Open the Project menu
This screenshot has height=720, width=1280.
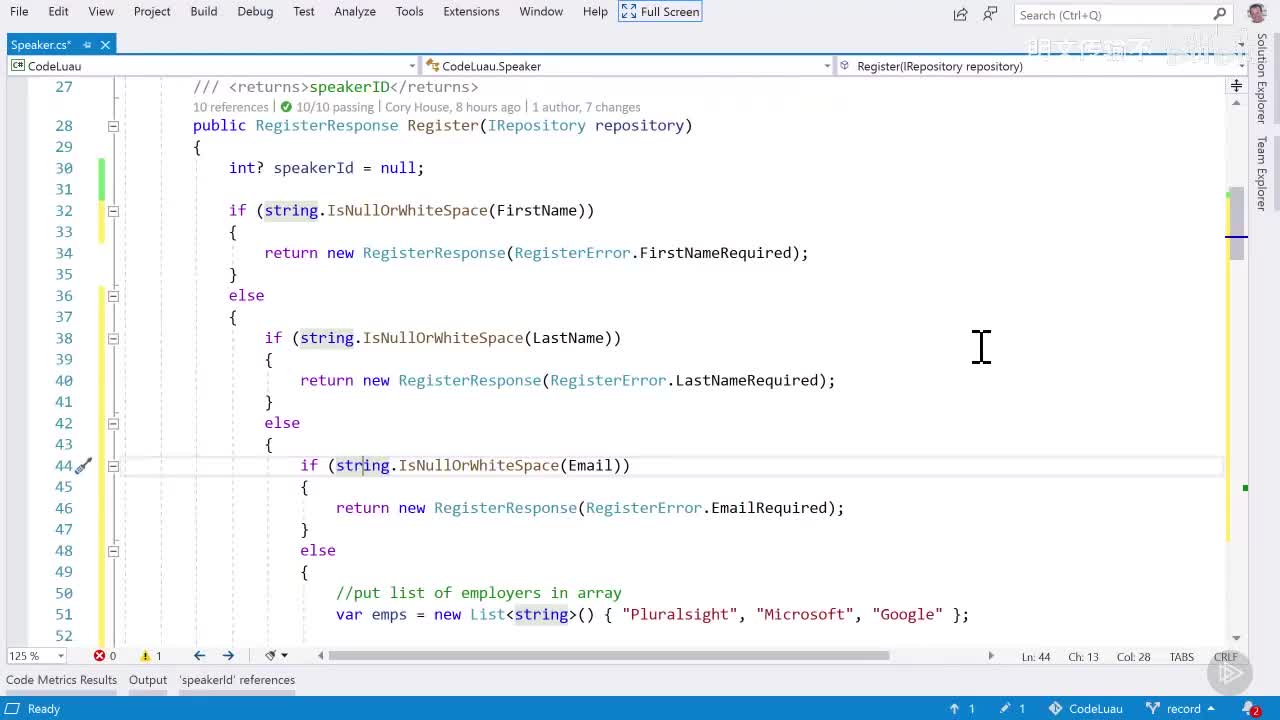tap(152, 11)
